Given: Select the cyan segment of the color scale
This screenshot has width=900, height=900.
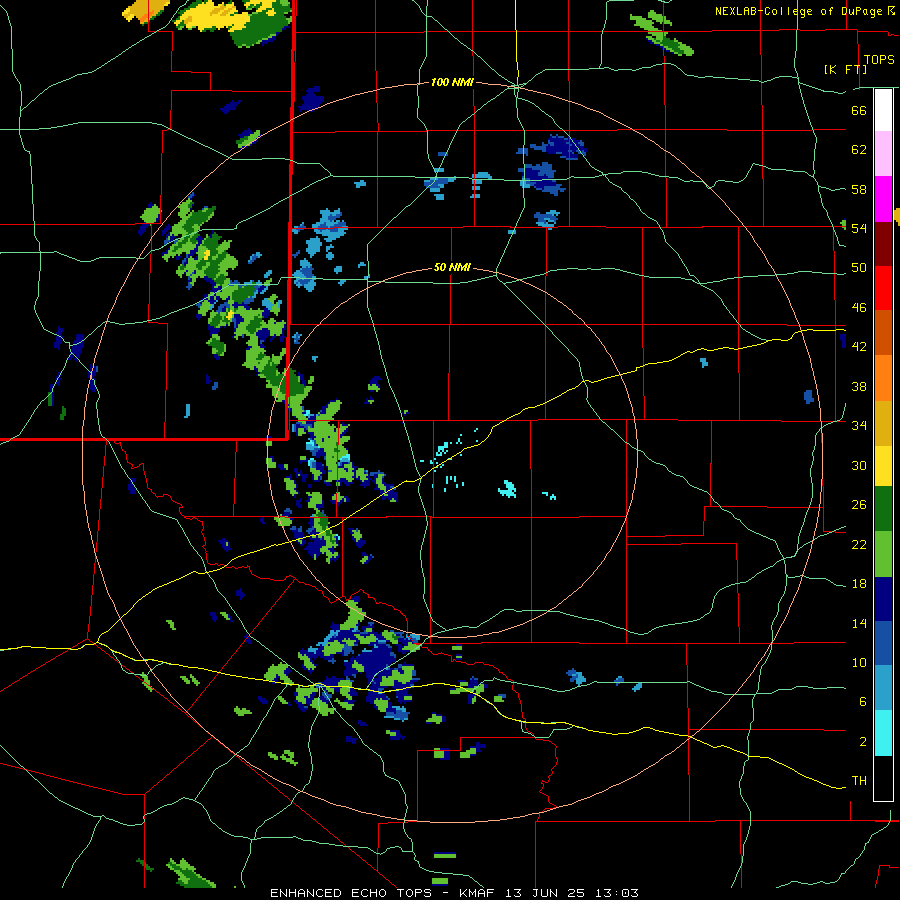Looking at the screenshot, I should click(883, 733).
